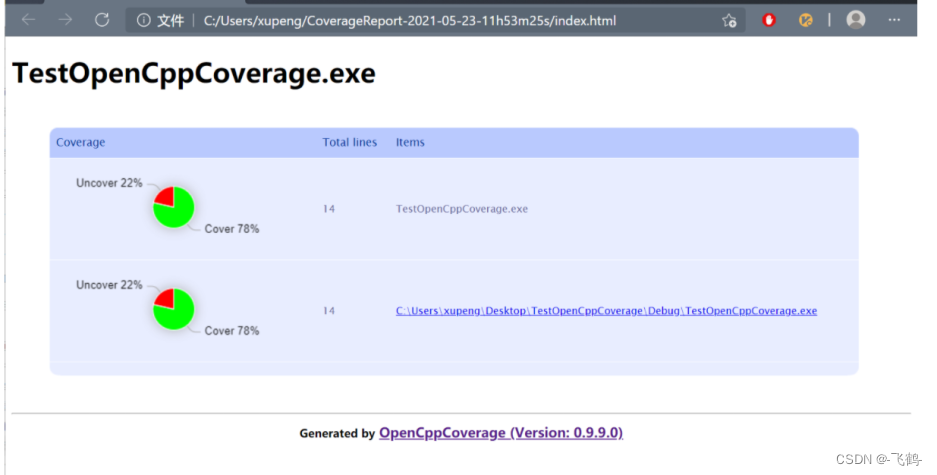Click the second row's coverage pie chart
Screen dimensions: 937x475
point(173,309)
